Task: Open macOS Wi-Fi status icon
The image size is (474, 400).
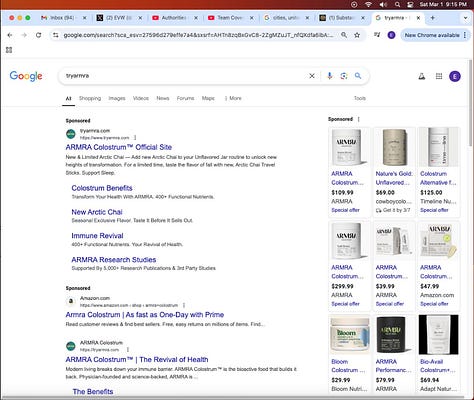Action: pos(368,4)
